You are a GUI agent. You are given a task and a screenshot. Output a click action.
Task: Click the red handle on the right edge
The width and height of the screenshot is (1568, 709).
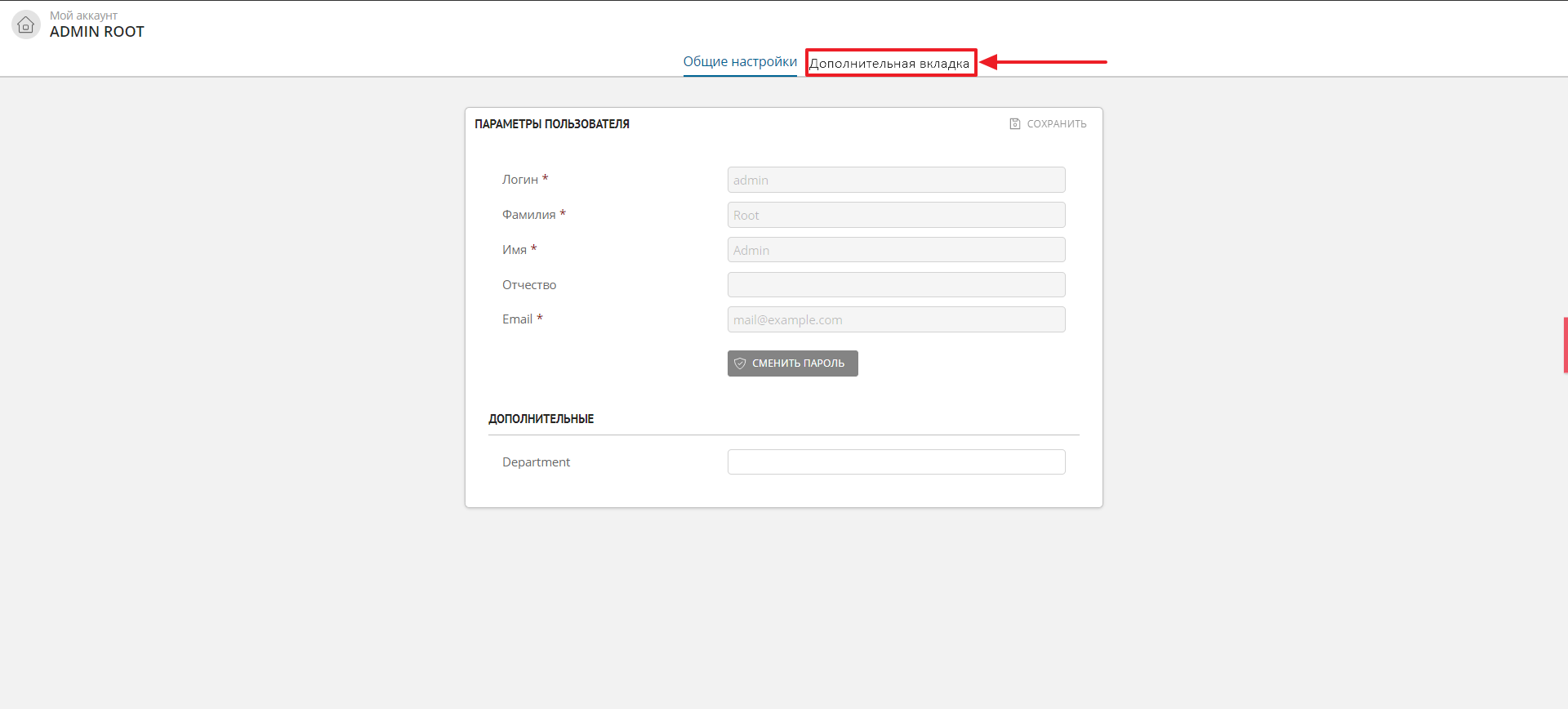pyautogui.click(x=1565, y=345)
